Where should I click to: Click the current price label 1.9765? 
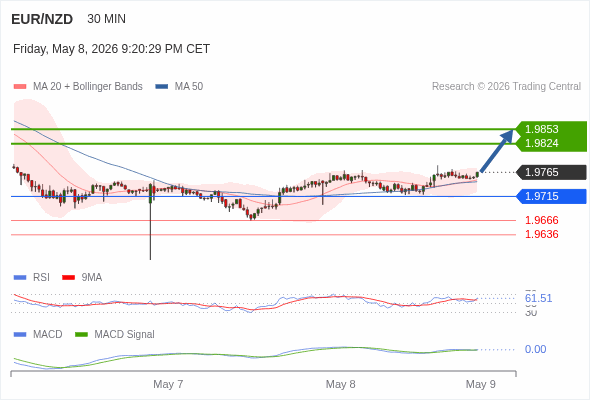tap(551, 172)
